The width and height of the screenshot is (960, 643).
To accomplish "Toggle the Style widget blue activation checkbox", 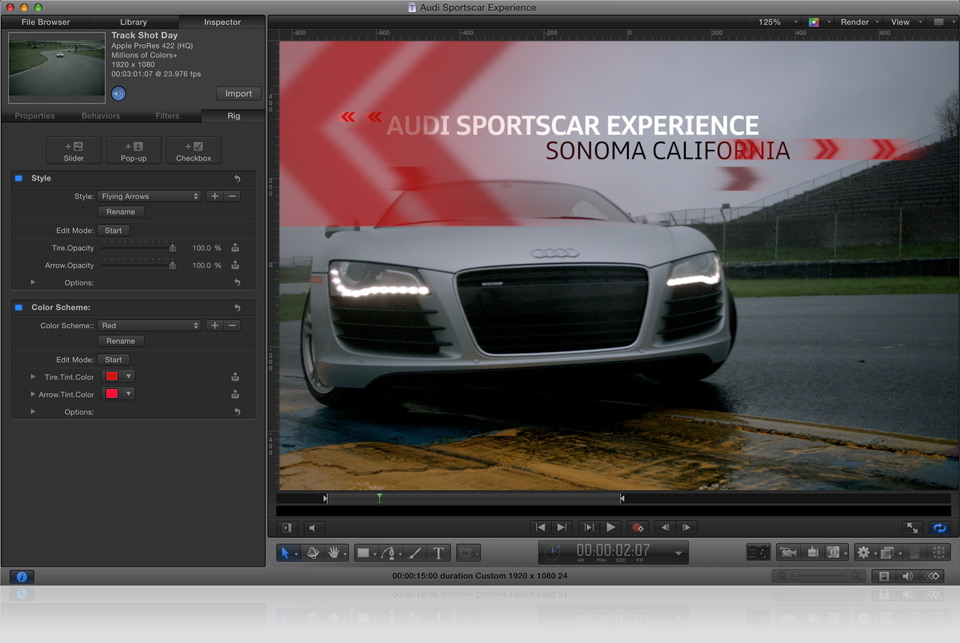I will 19,178.
